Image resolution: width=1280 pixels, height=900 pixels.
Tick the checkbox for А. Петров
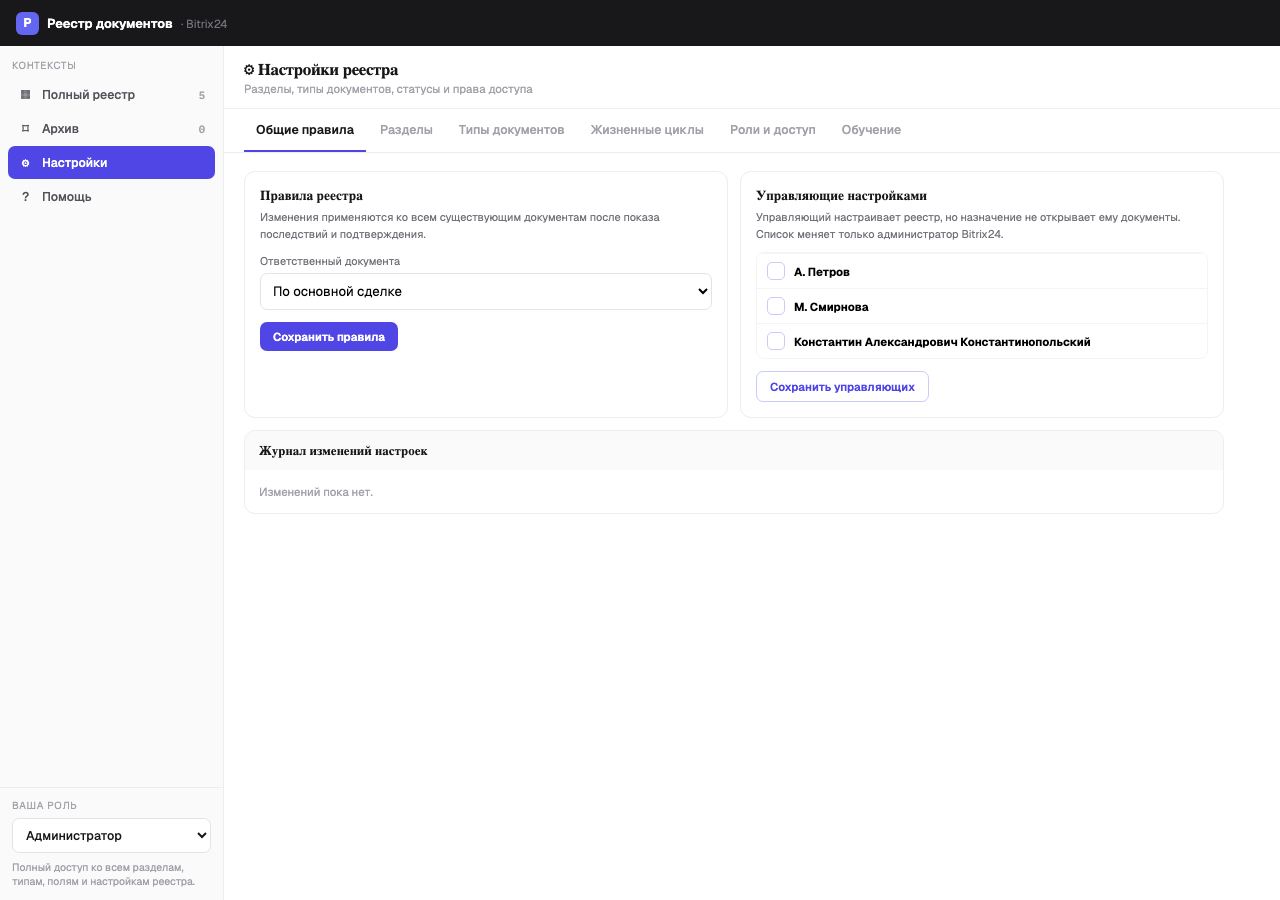pos(776,271)
